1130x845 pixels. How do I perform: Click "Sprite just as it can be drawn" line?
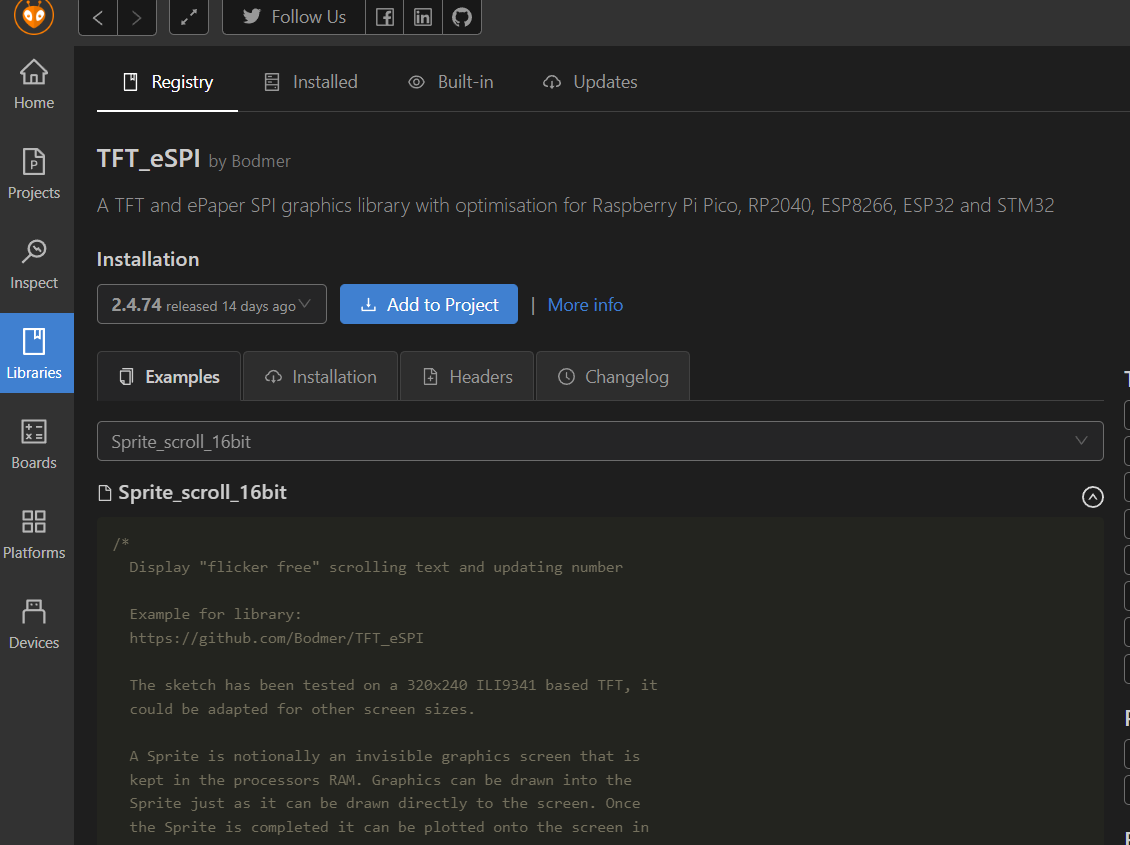(x=385, y=803)
